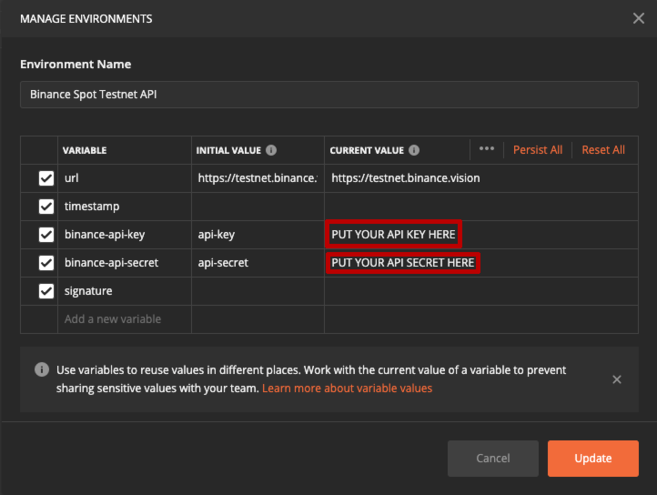Disable the binance-api-key variable checkbox

[46, 234]
